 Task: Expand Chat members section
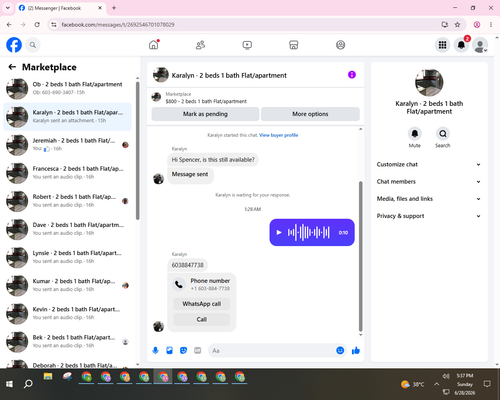pyautogui.click(x=429, y=182)
